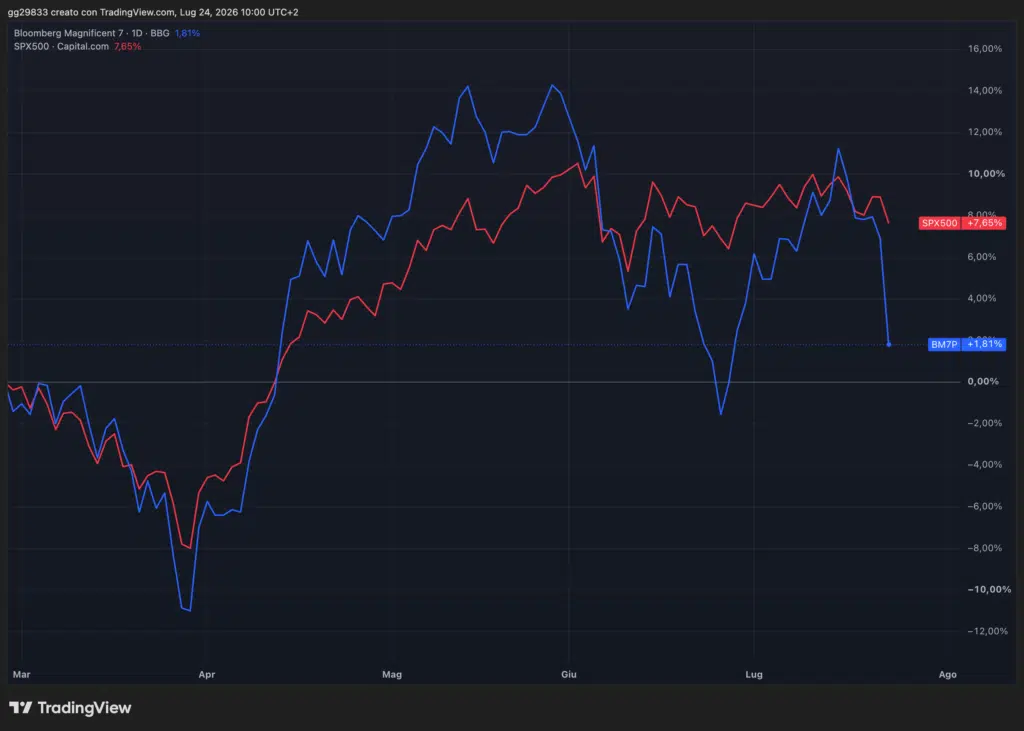Click the Lug month label
This screenshot has height=731, width=1024.
[754, 674]
